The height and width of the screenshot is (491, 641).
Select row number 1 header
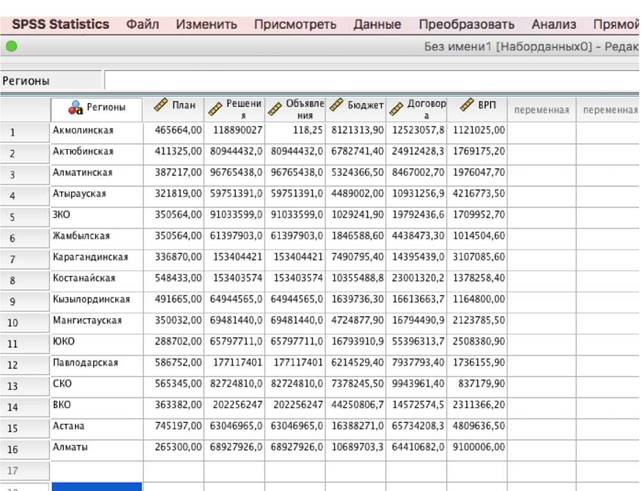pyautogui.click(x=25, y=132)
